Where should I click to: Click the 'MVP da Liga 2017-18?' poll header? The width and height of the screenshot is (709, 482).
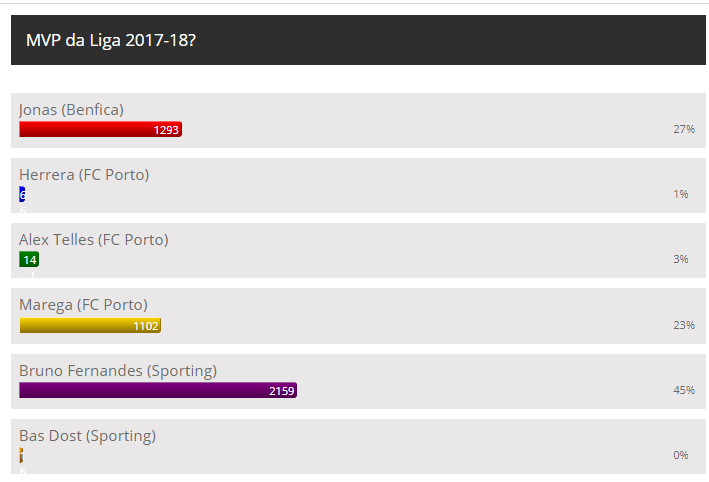(x=110, y=40)
